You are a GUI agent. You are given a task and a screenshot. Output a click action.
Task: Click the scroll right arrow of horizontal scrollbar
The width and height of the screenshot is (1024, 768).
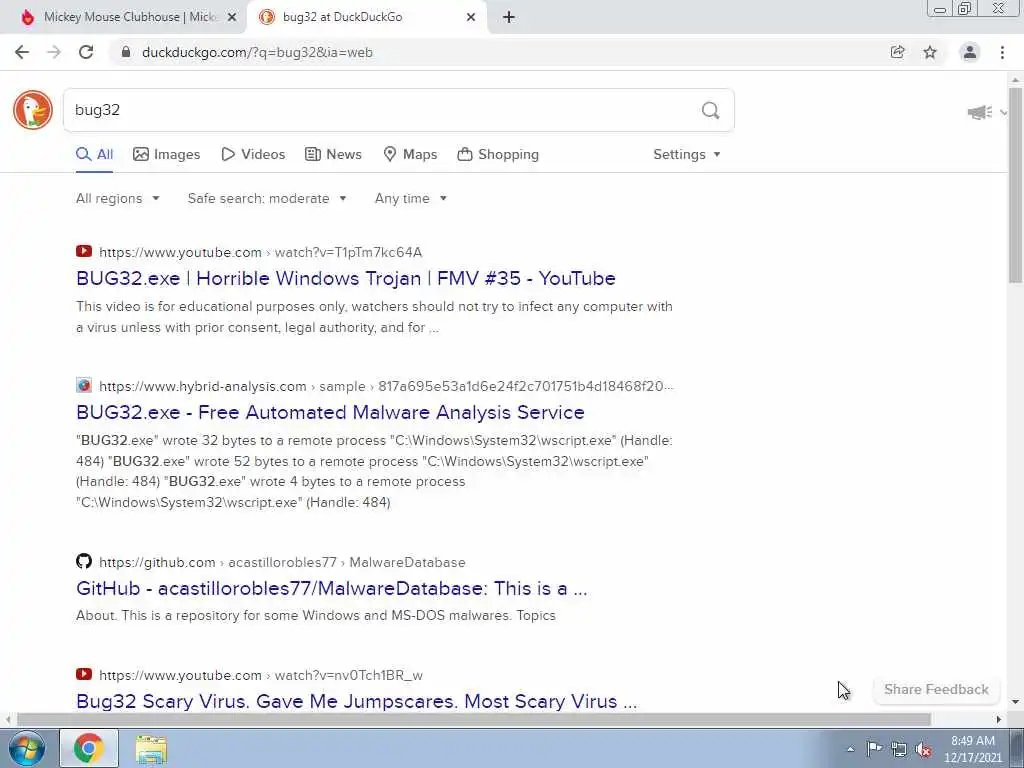click(999, 719)
